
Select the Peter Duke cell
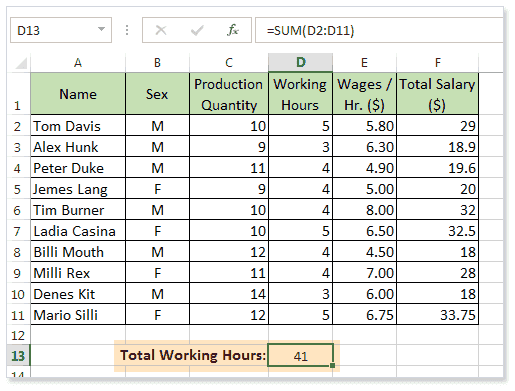click(78, 168)
